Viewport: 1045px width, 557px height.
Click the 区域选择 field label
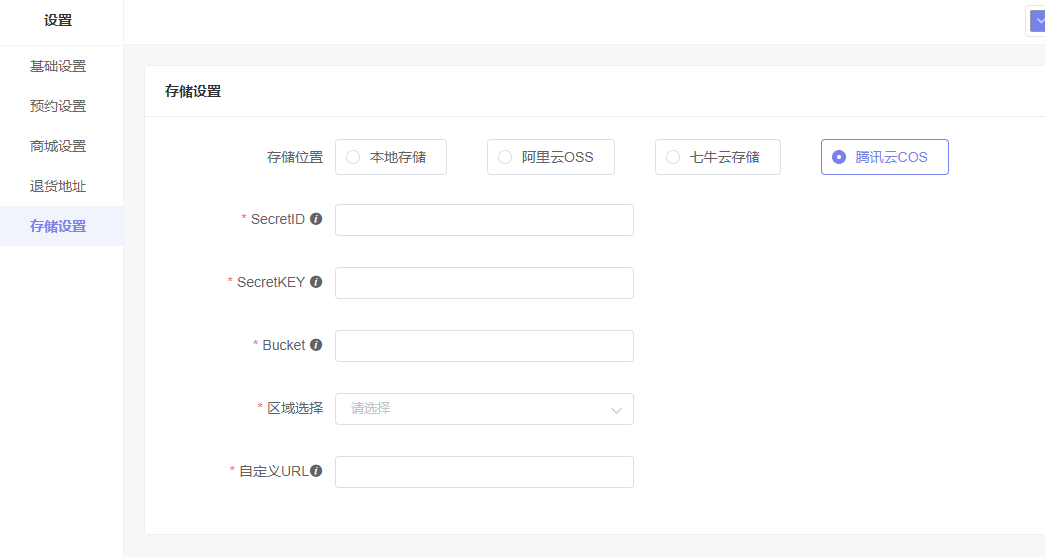(x=295, y=408)
